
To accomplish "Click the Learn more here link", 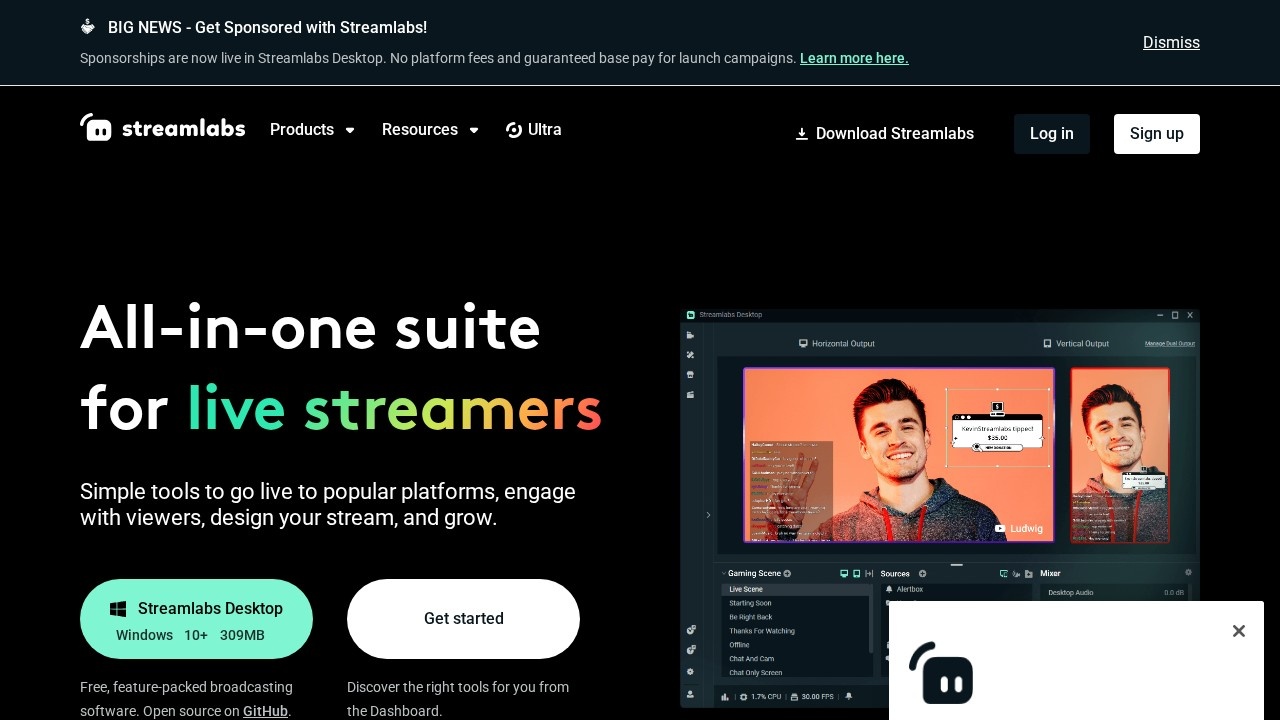I will point(853,58).
